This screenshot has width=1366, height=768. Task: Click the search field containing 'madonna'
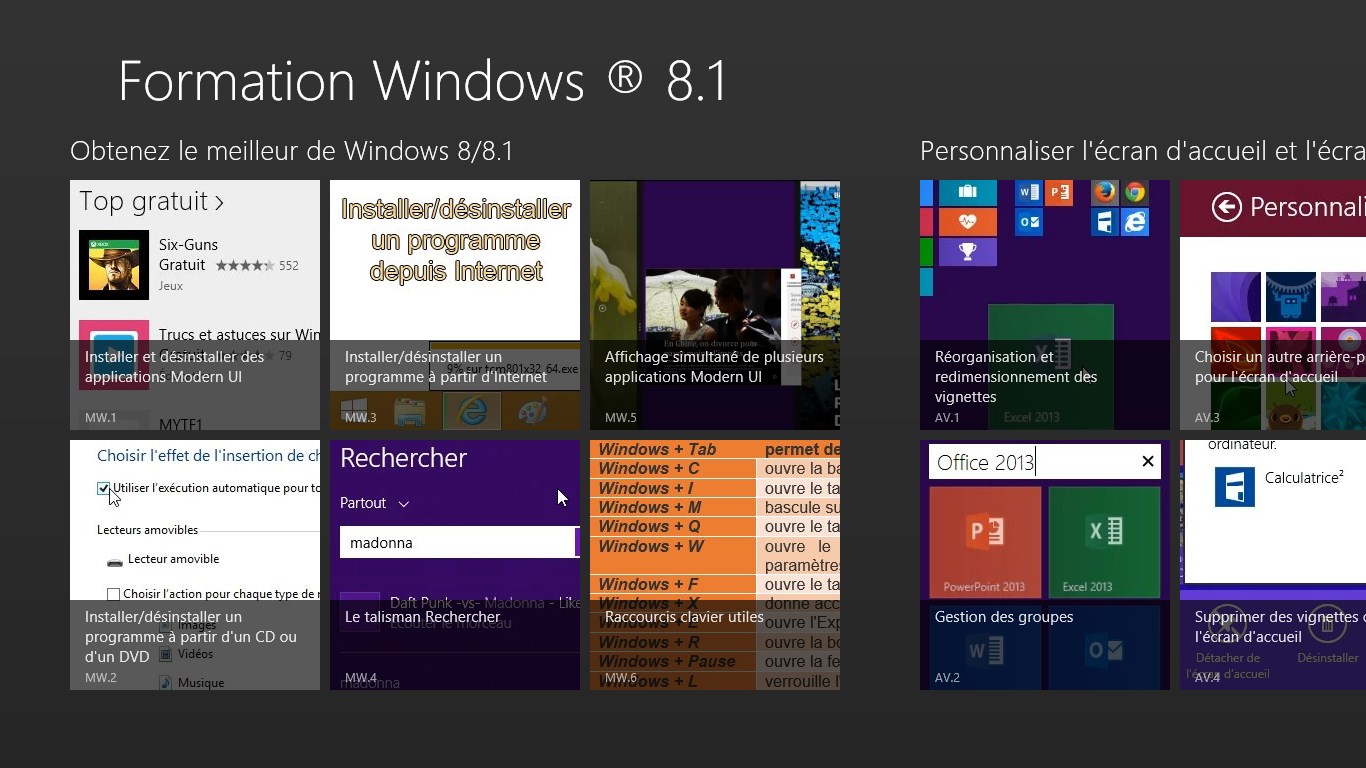tap(456, 543)
